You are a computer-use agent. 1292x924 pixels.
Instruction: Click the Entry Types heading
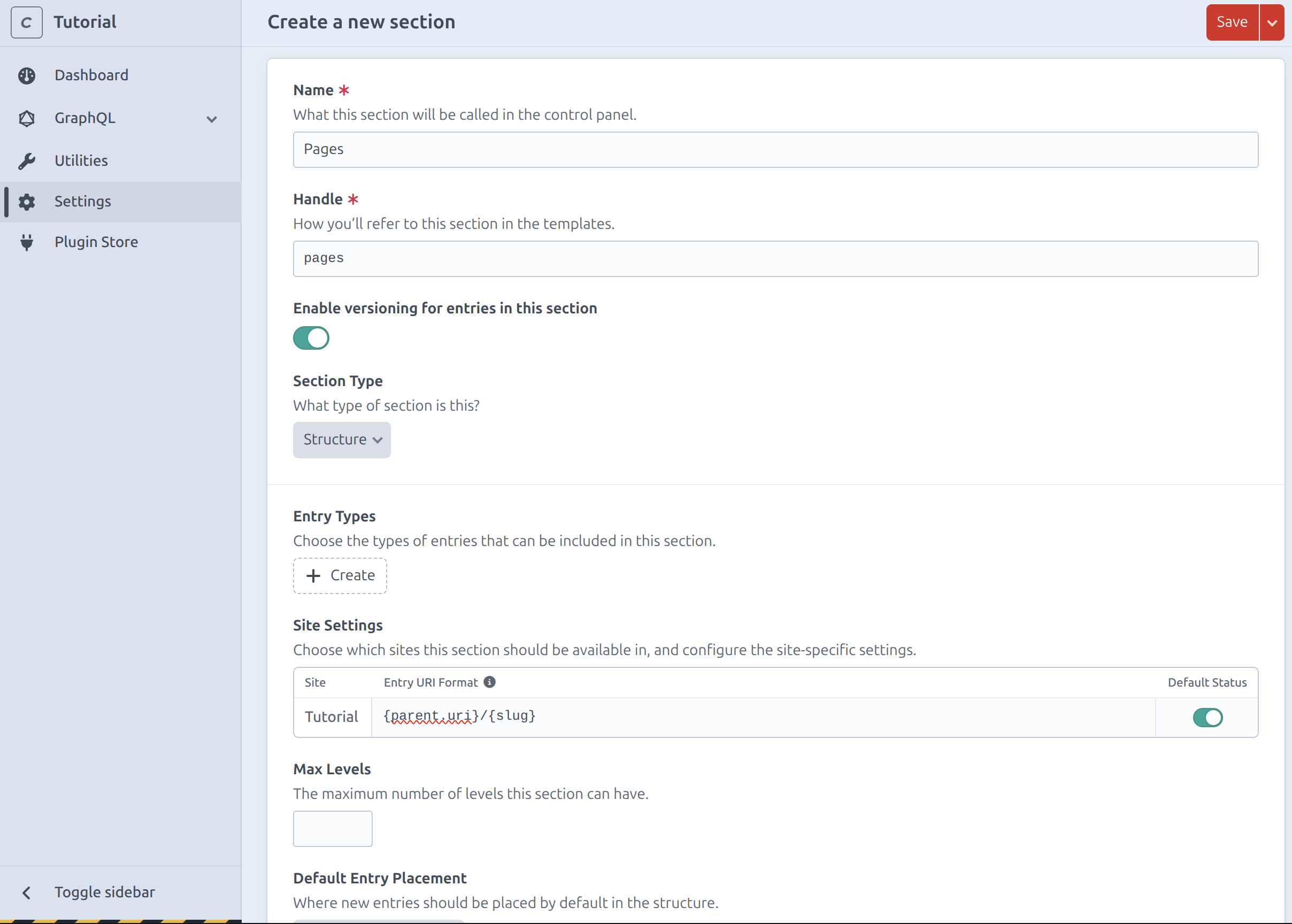[335, 517]
